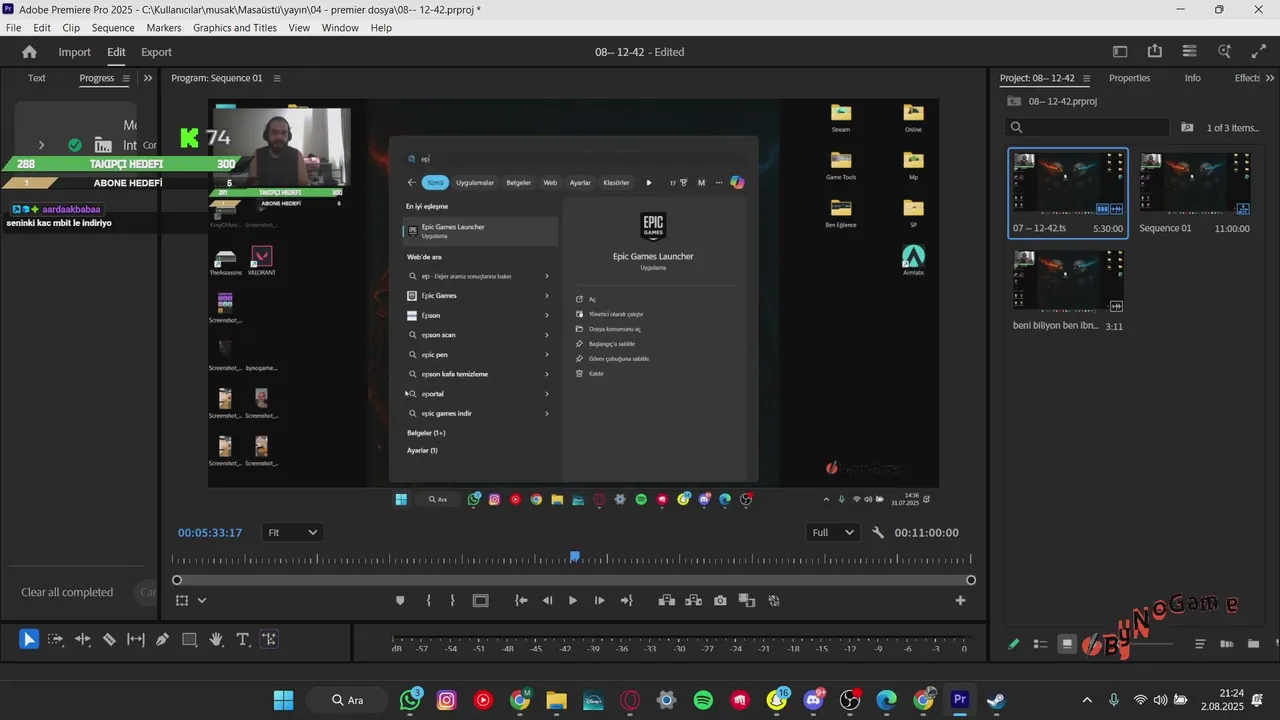Open the Workspaces icon in header
Viewport: 1280px width, 720px height.
[1120, 52]
